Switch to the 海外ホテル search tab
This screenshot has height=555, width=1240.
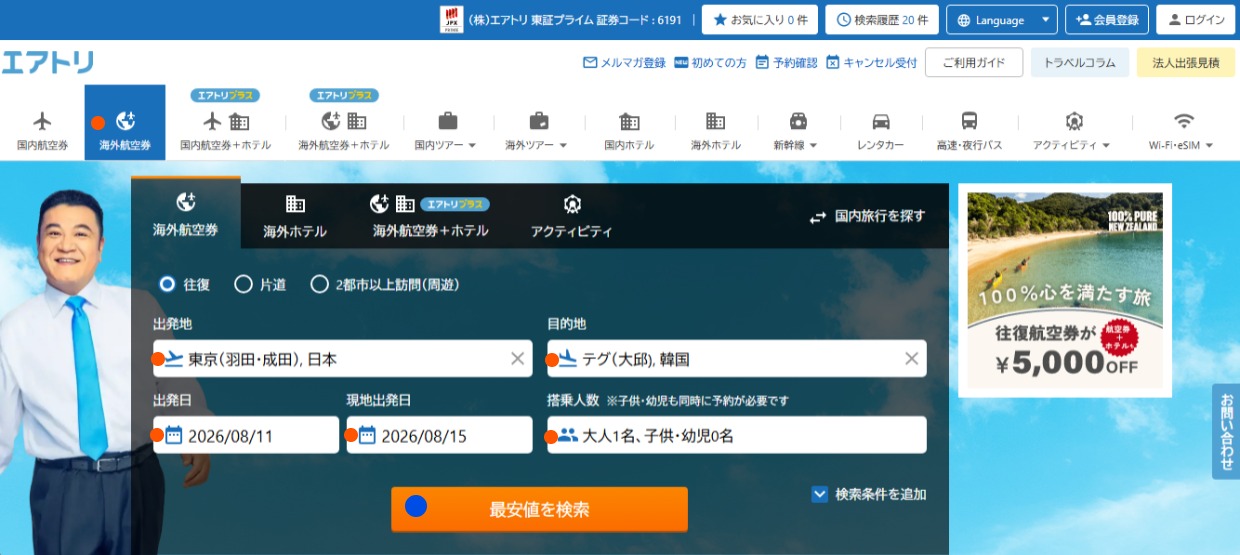click(295, 216)
